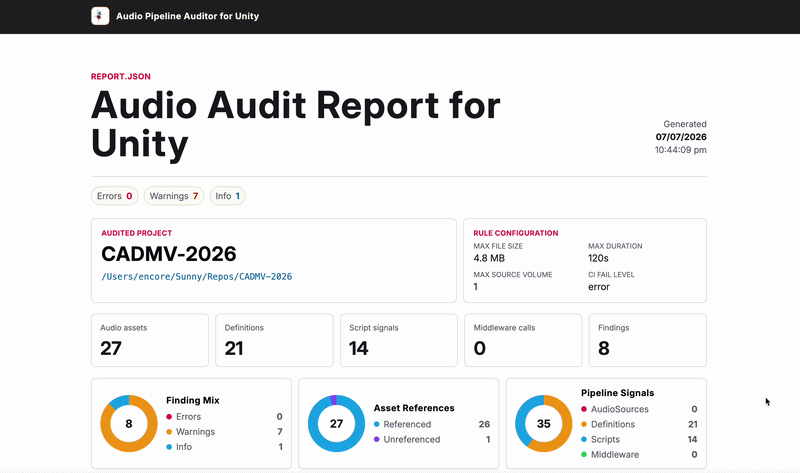
Task: Click the AUDITED PROJECT heading
Action: tap(136, 233)
